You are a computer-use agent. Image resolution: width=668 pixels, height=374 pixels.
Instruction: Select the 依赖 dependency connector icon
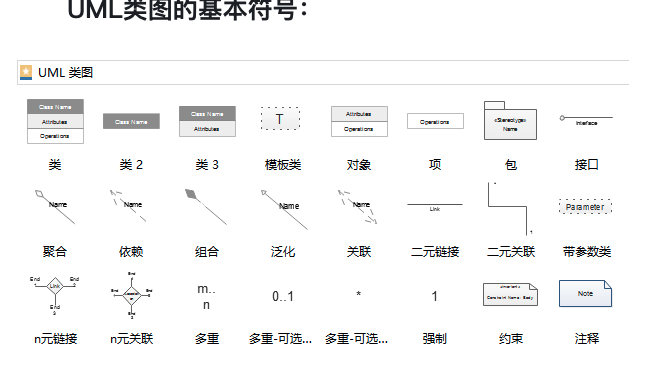tap(129, 206)
